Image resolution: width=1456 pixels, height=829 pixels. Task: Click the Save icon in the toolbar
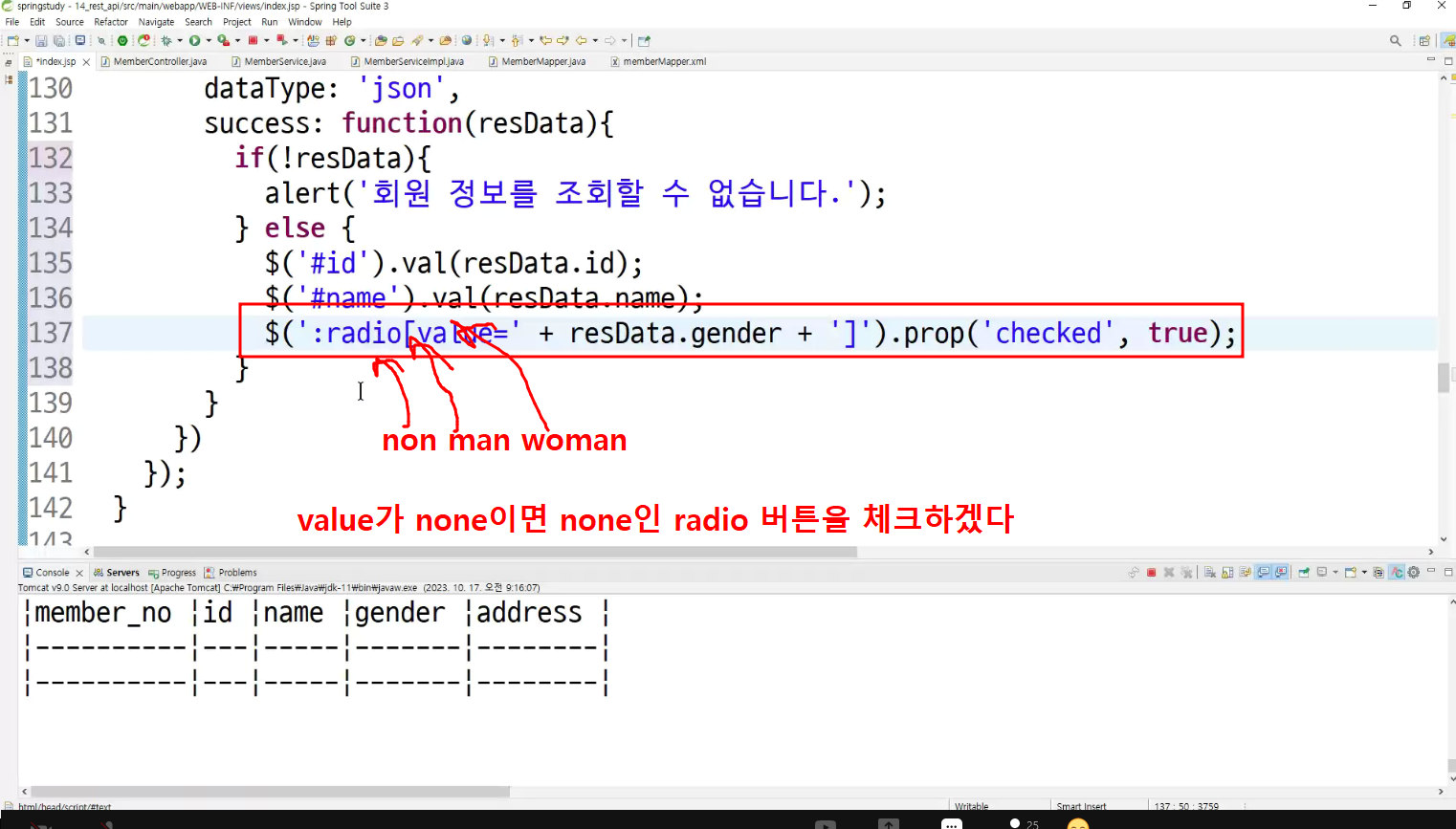point(41,40)
